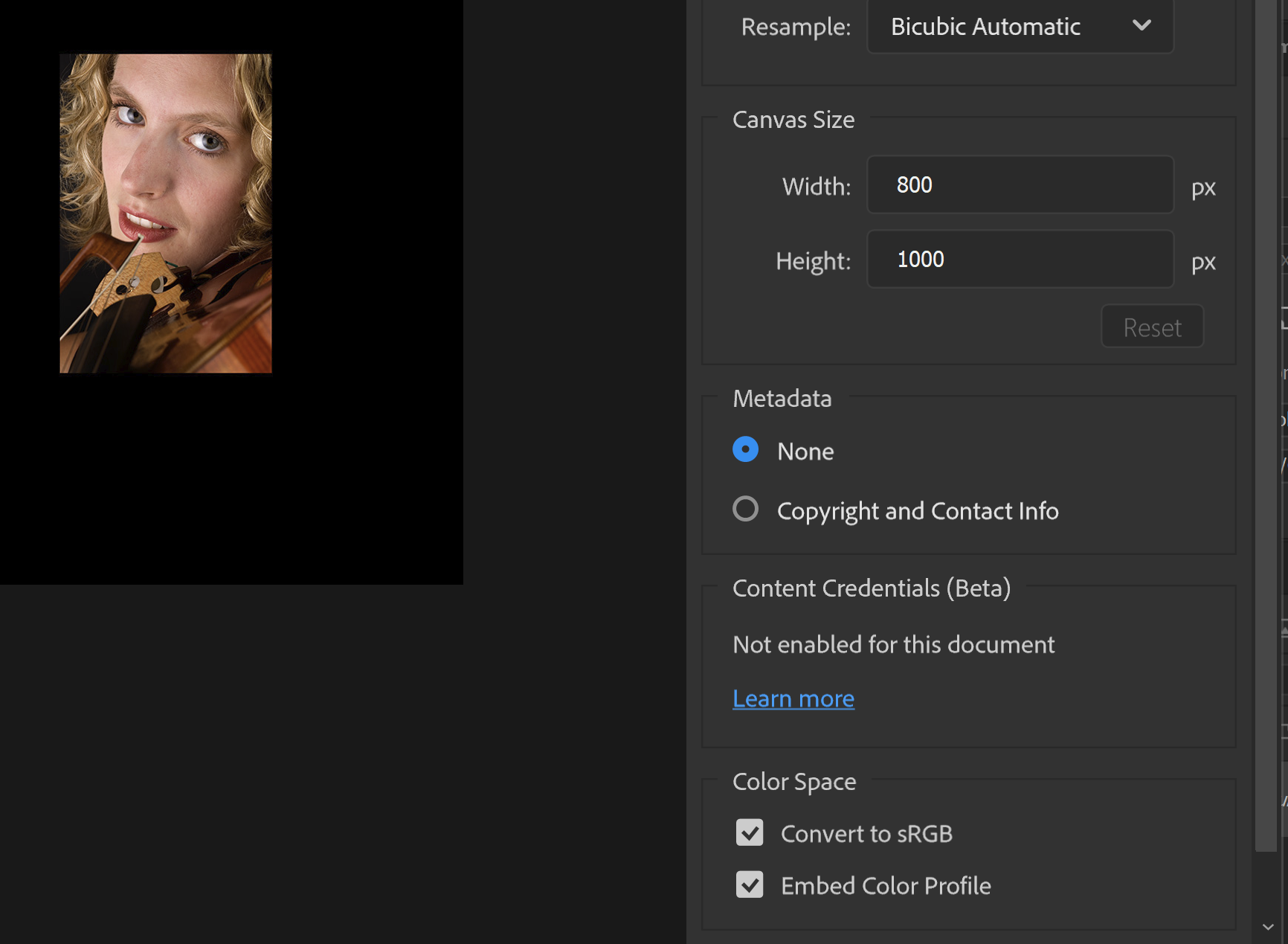Image resolution: width=1288 pixels, height=944 pixels.
Task: Click the 'Bicubic Automatic' text in Resample
Action: (985, 27)
